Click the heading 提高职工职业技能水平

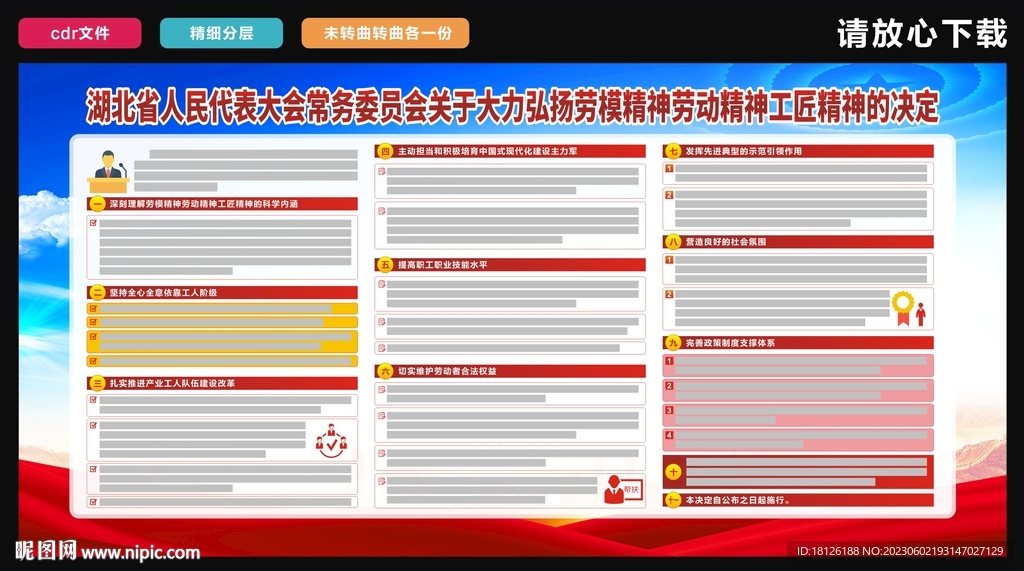443,265
